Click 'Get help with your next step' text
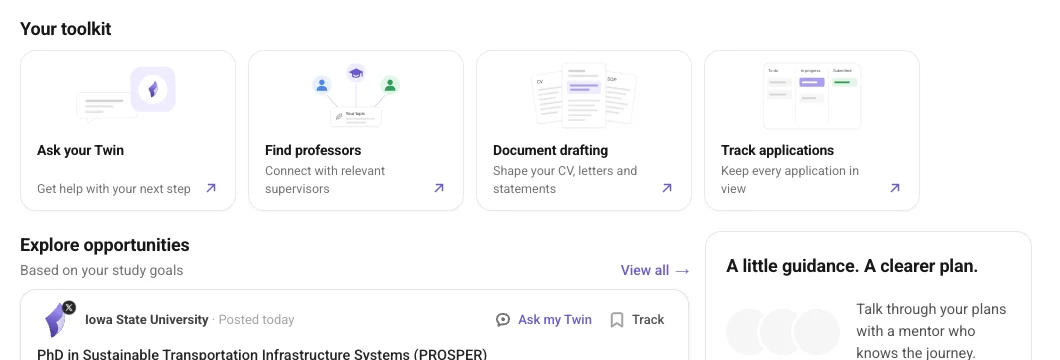Image resolution: width=1060 pixels, height=360 pixels. click(x=114, y=188)
